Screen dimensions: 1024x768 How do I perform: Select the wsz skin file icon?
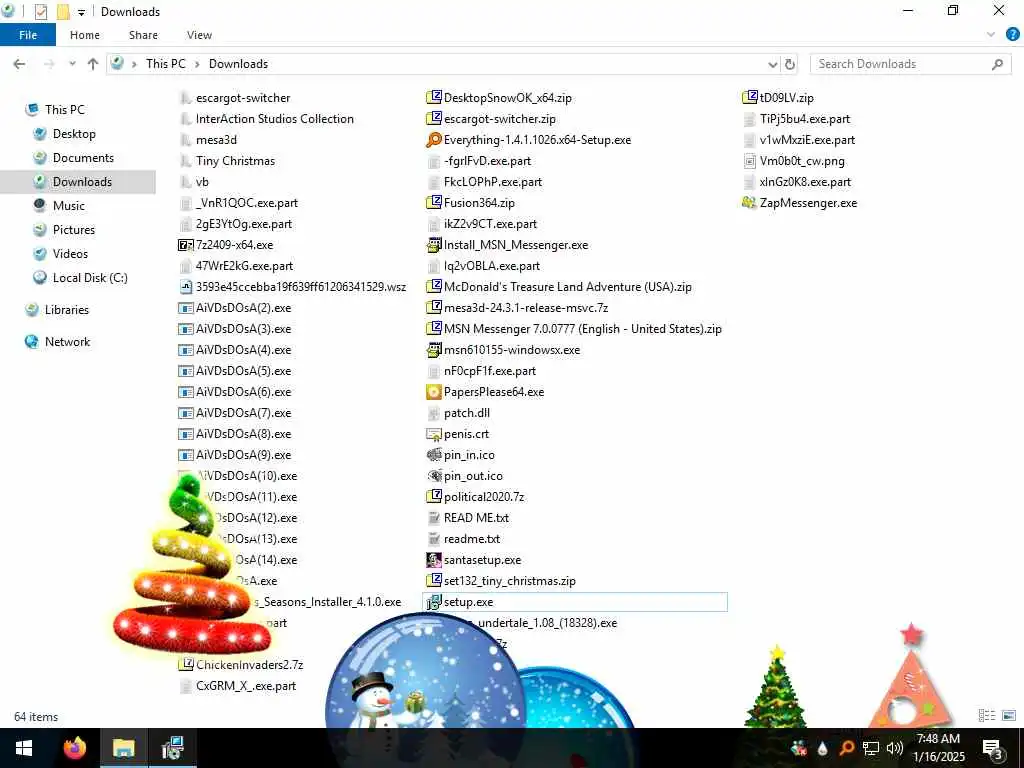(x=186, y=287)
